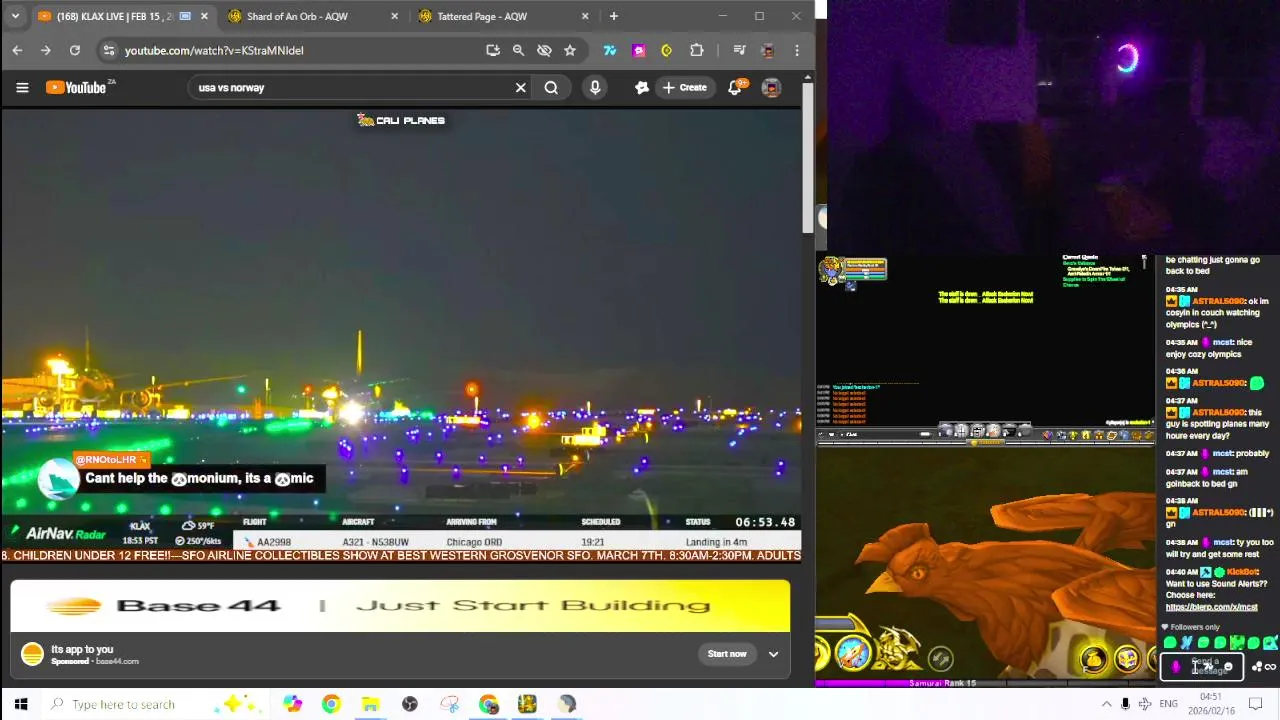This screenshot has width=1280, height=720.
Task: Create a new YouTube upload
Action: click(x=684, y=88)
